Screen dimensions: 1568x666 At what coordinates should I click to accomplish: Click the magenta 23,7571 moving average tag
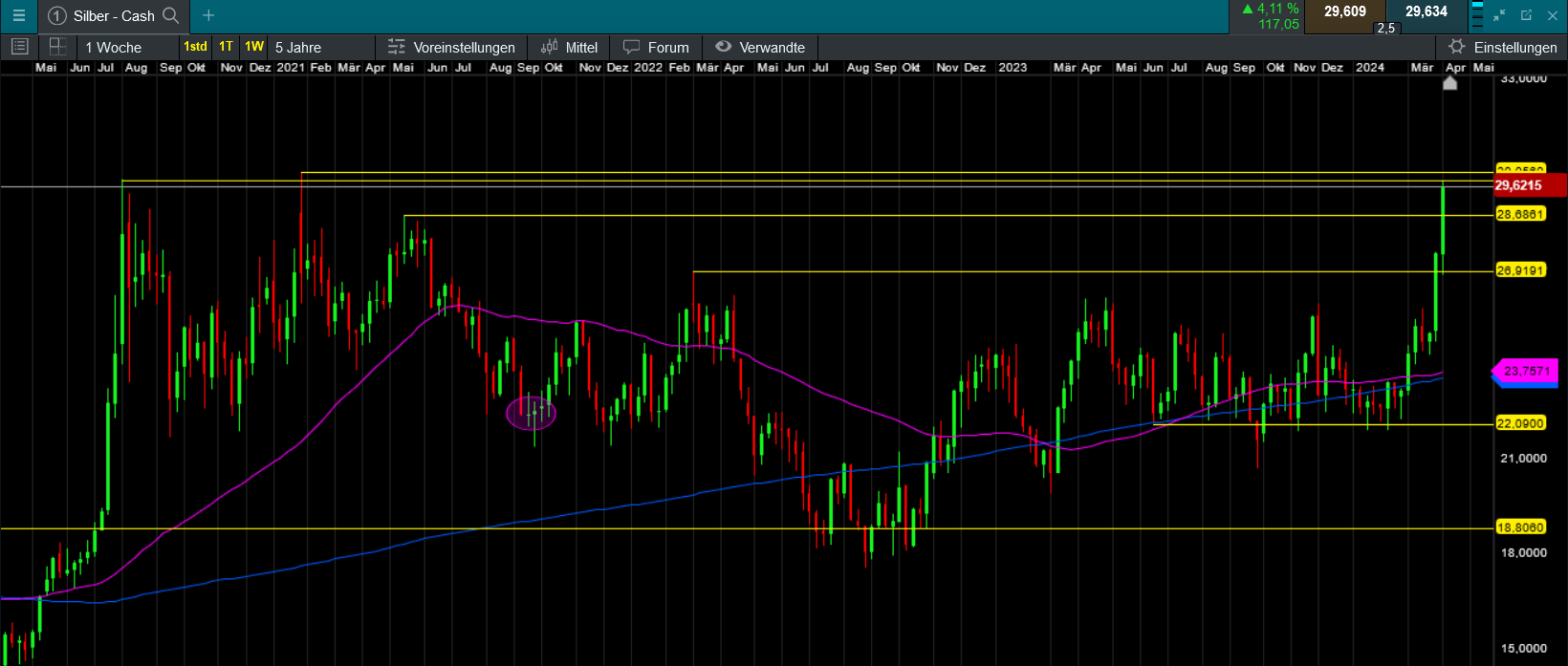[x=1527, y=371]
